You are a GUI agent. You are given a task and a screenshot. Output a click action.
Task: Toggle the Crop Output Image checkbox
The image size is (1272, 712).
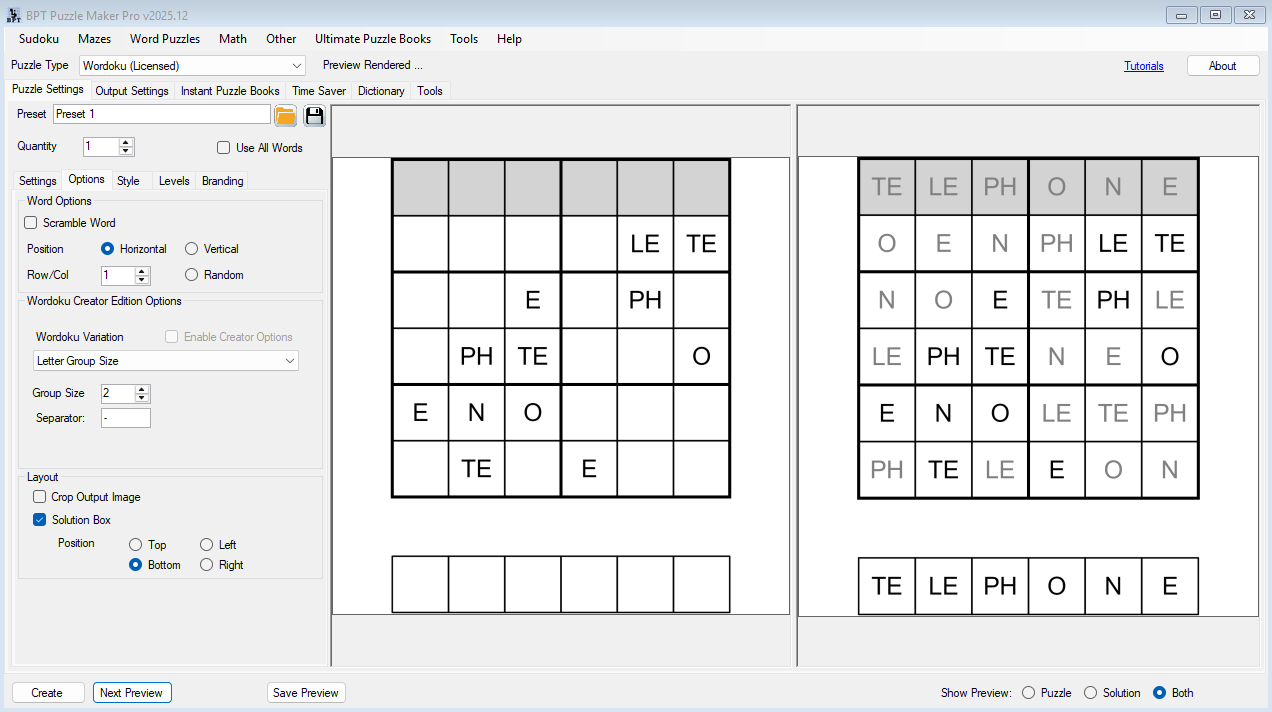click(x=39, y=497)
